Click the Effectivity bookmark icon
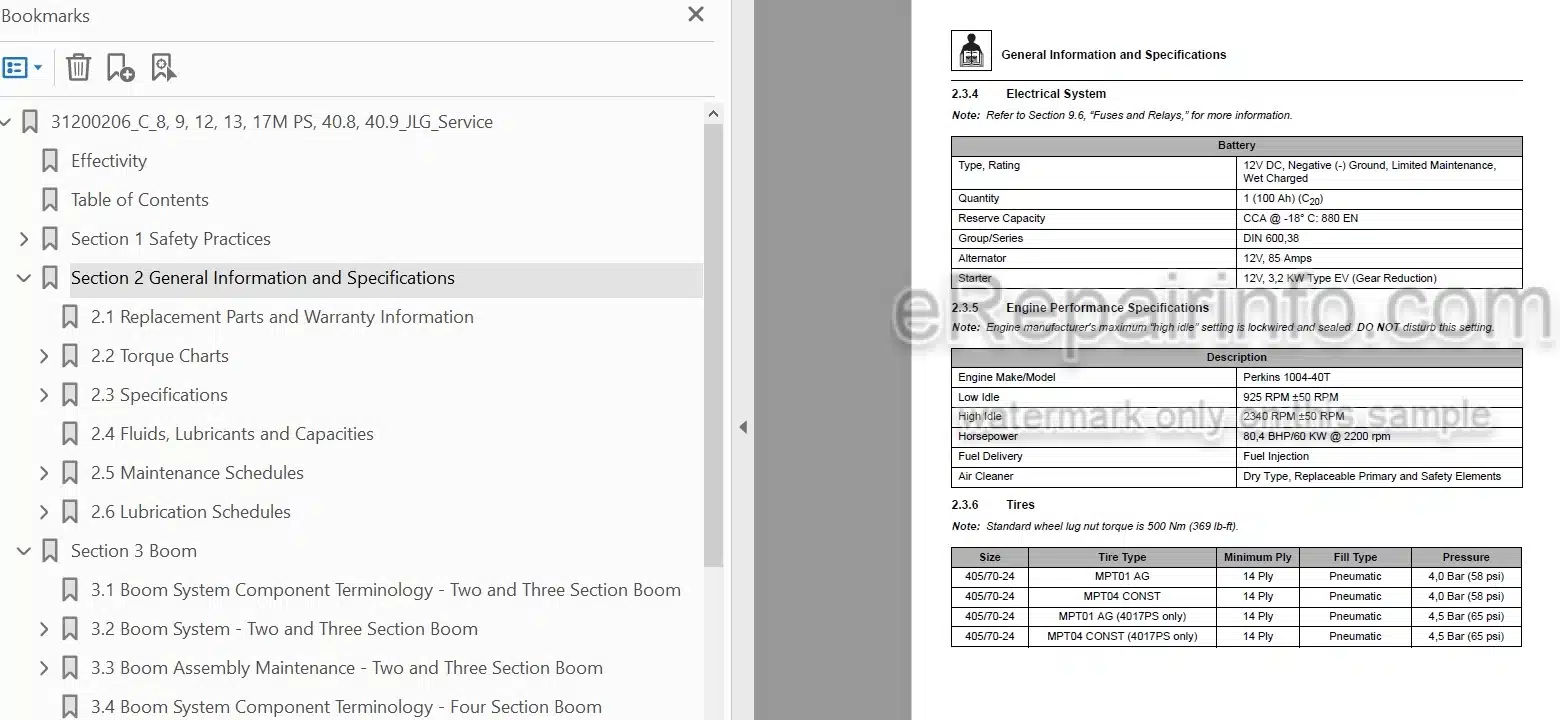Viewport: 1560px width, 720px height. click(49, 161)
